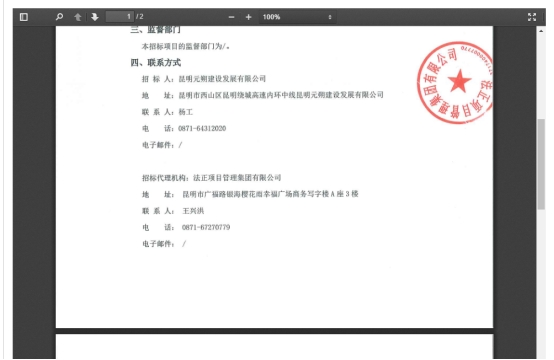Zoom out with the minus button
This screenshot has width=554, height=360.
[x=231, y=17]
